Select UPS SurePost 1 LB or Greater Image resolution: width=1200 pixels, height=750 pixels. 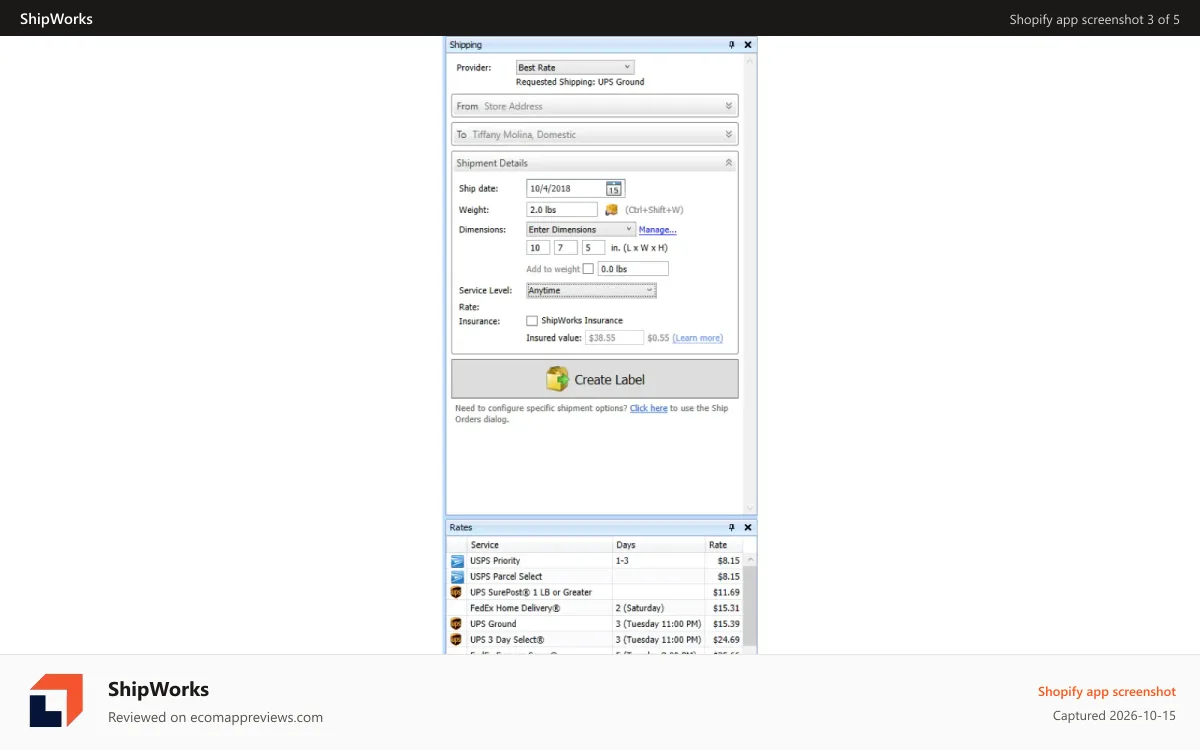[531, 593]
